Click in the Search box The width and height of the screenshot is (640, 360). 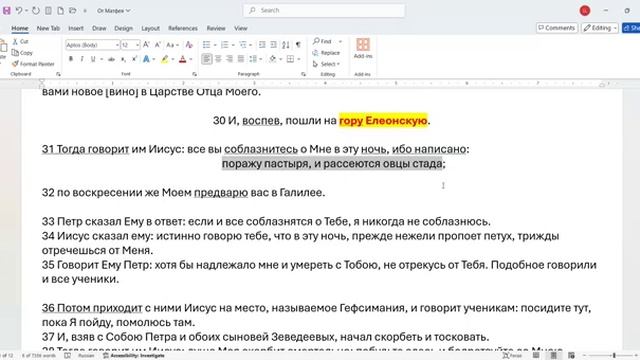324,11
